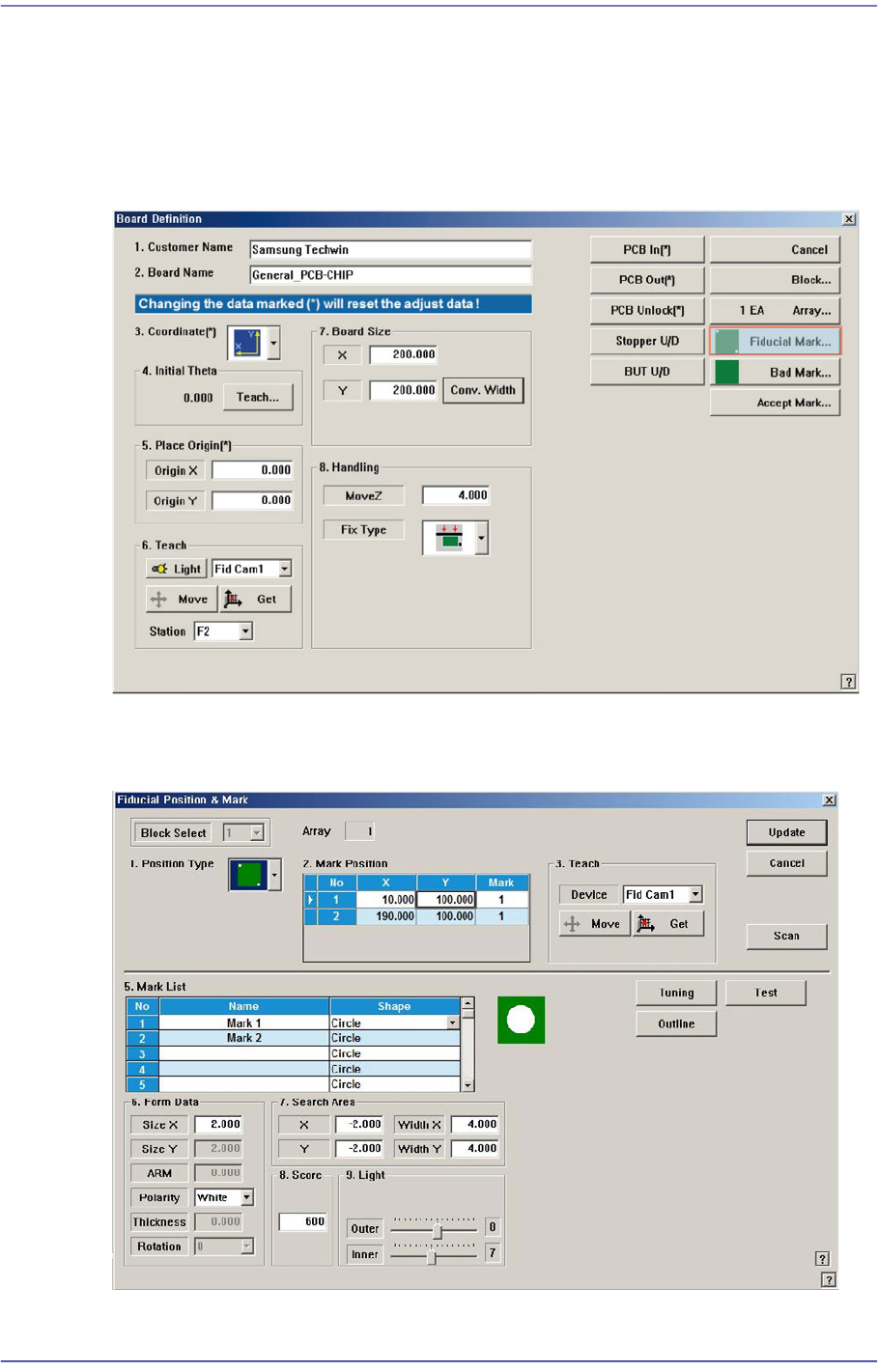
Task: Click the Tuning button
Action: tap(676, 993)
